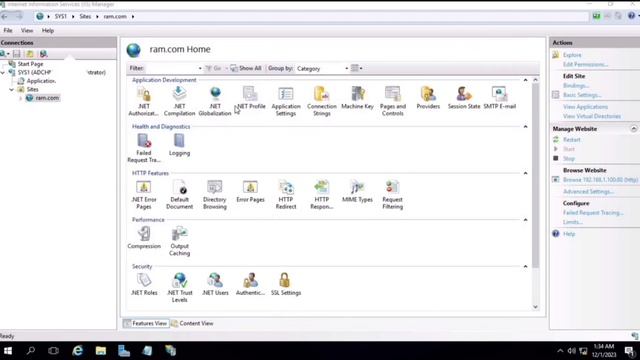Click Bindings action link

[576, 85]
